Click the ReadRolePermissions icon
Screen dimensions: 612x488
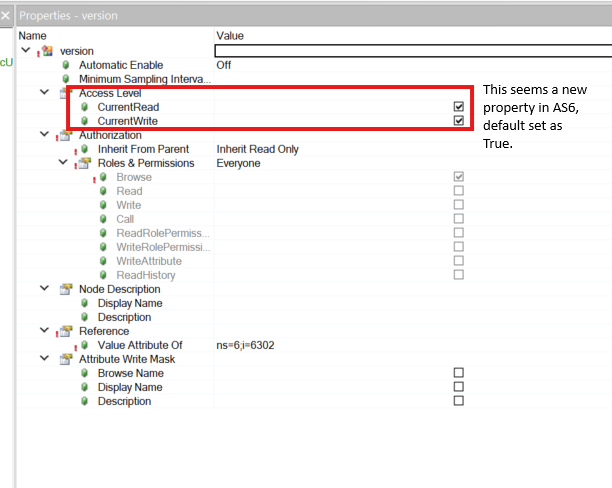coord(103,233)
